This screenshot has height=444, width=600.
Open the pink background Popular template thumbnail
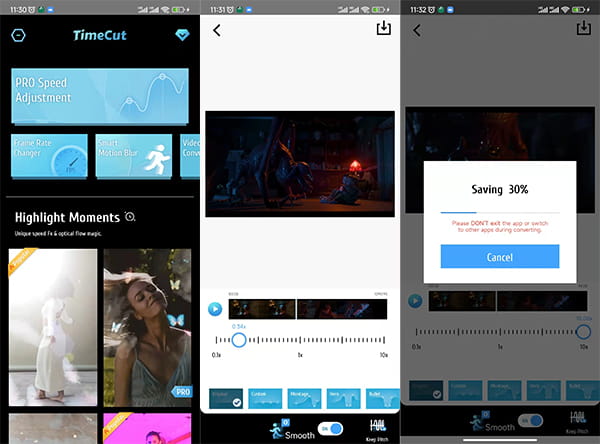pos(147,428)
